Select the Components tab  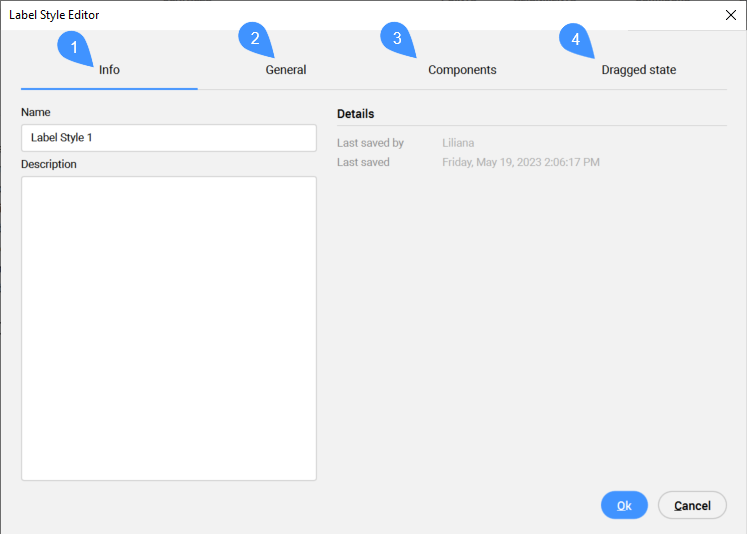pyautogui.click(x=462, y=70)
